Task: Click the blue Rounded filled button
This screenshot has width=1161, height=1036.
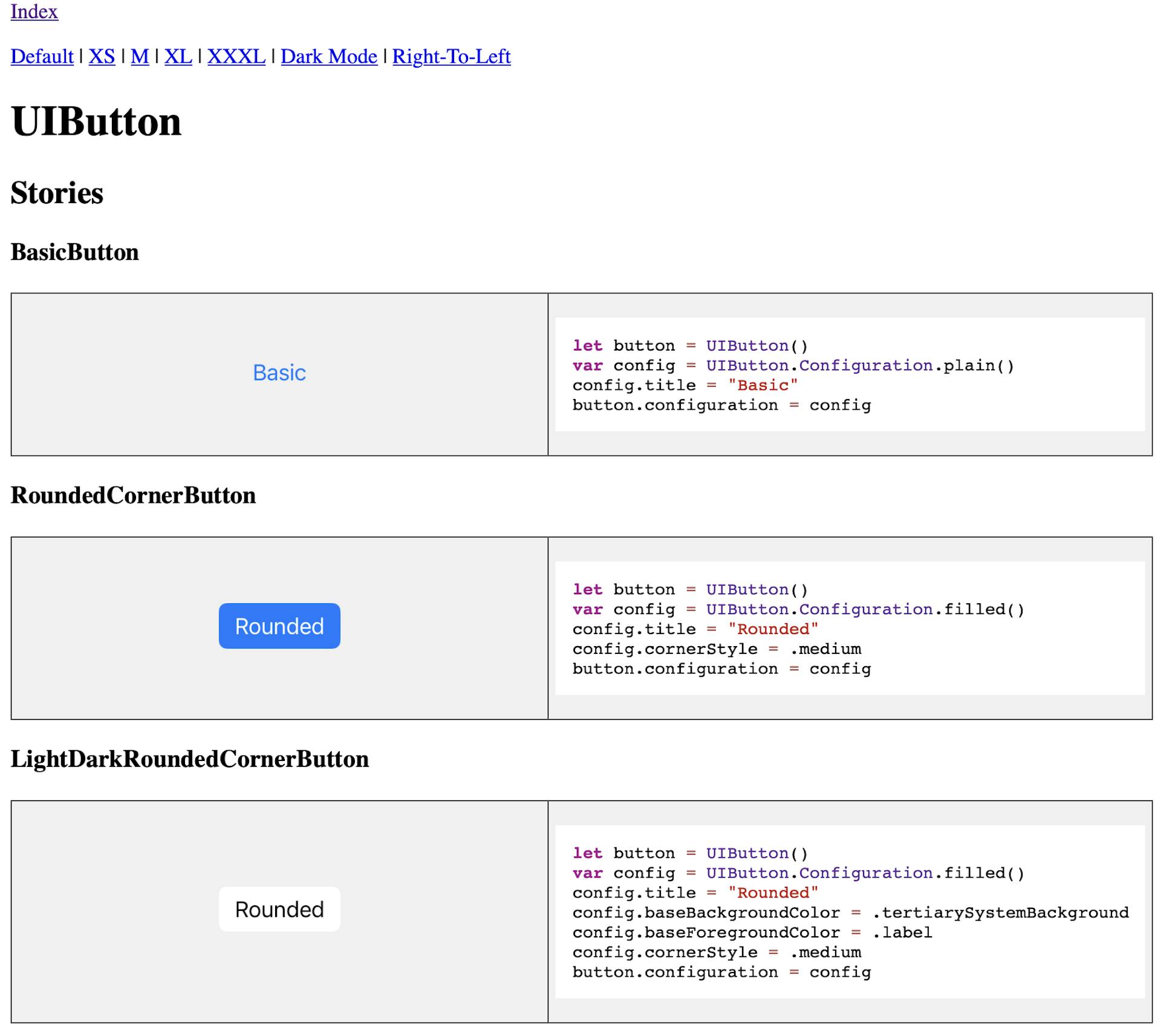Action: tap(279, 626)
